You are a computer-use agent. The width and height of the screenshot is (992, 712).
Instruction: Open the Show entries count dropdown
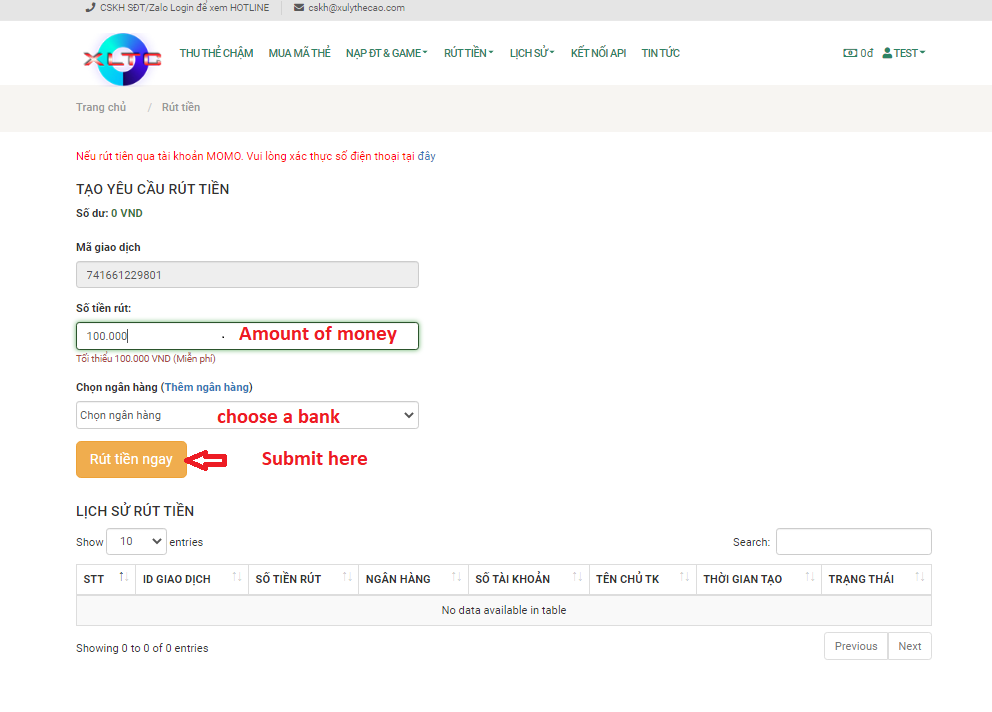point(137,542)
